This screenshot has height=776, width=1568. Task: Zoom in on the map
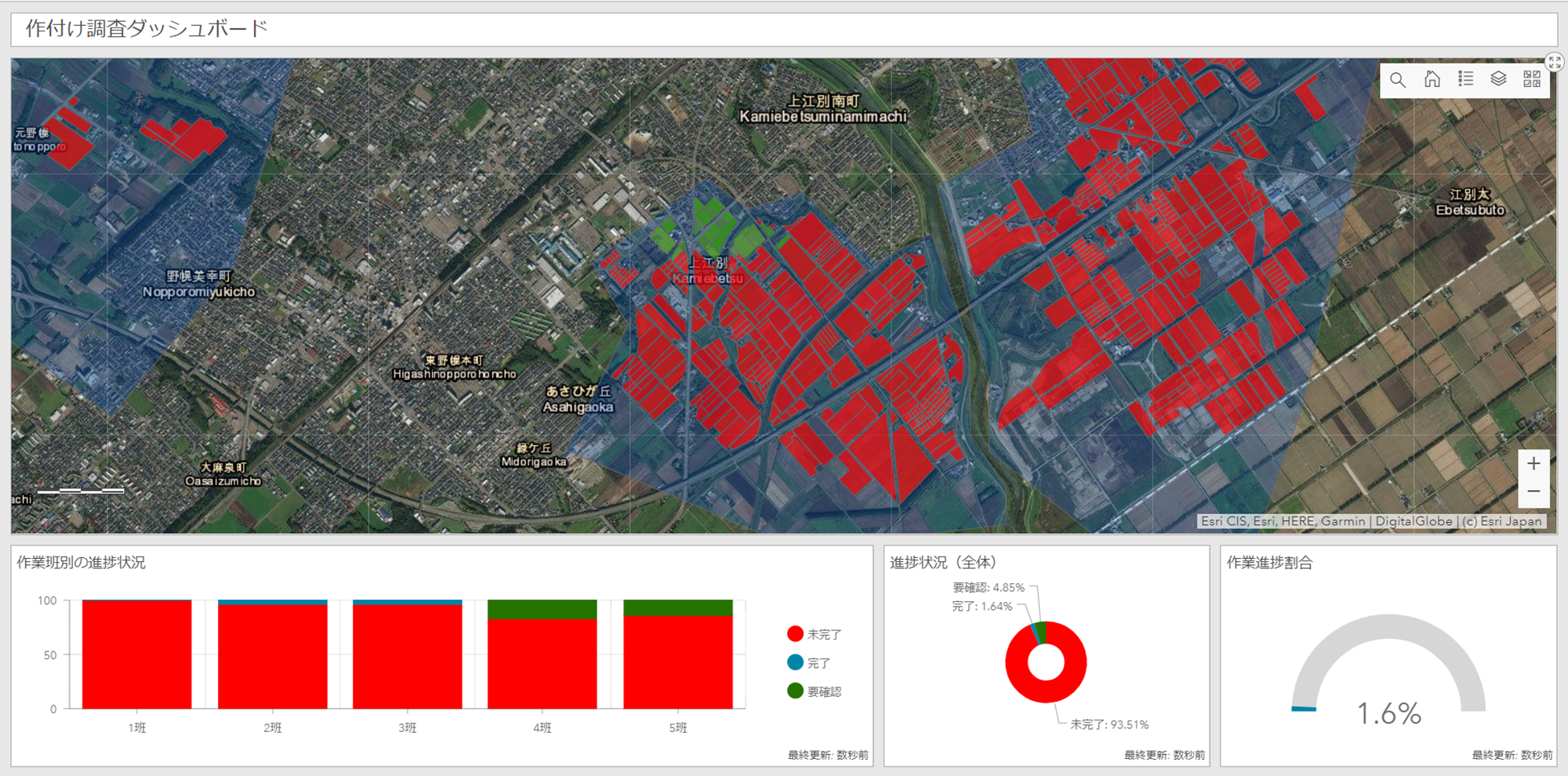tap(1534, 463)
